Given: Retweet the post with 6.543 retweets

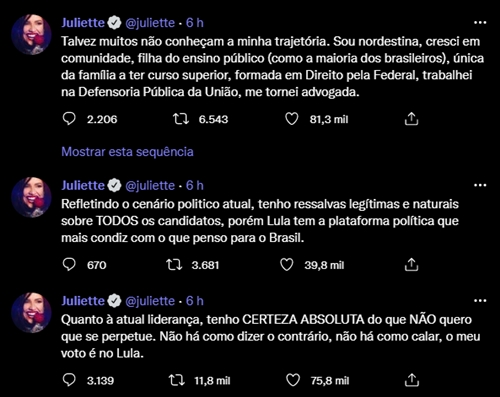Looking at the screenshot, I should pos(181,119).
